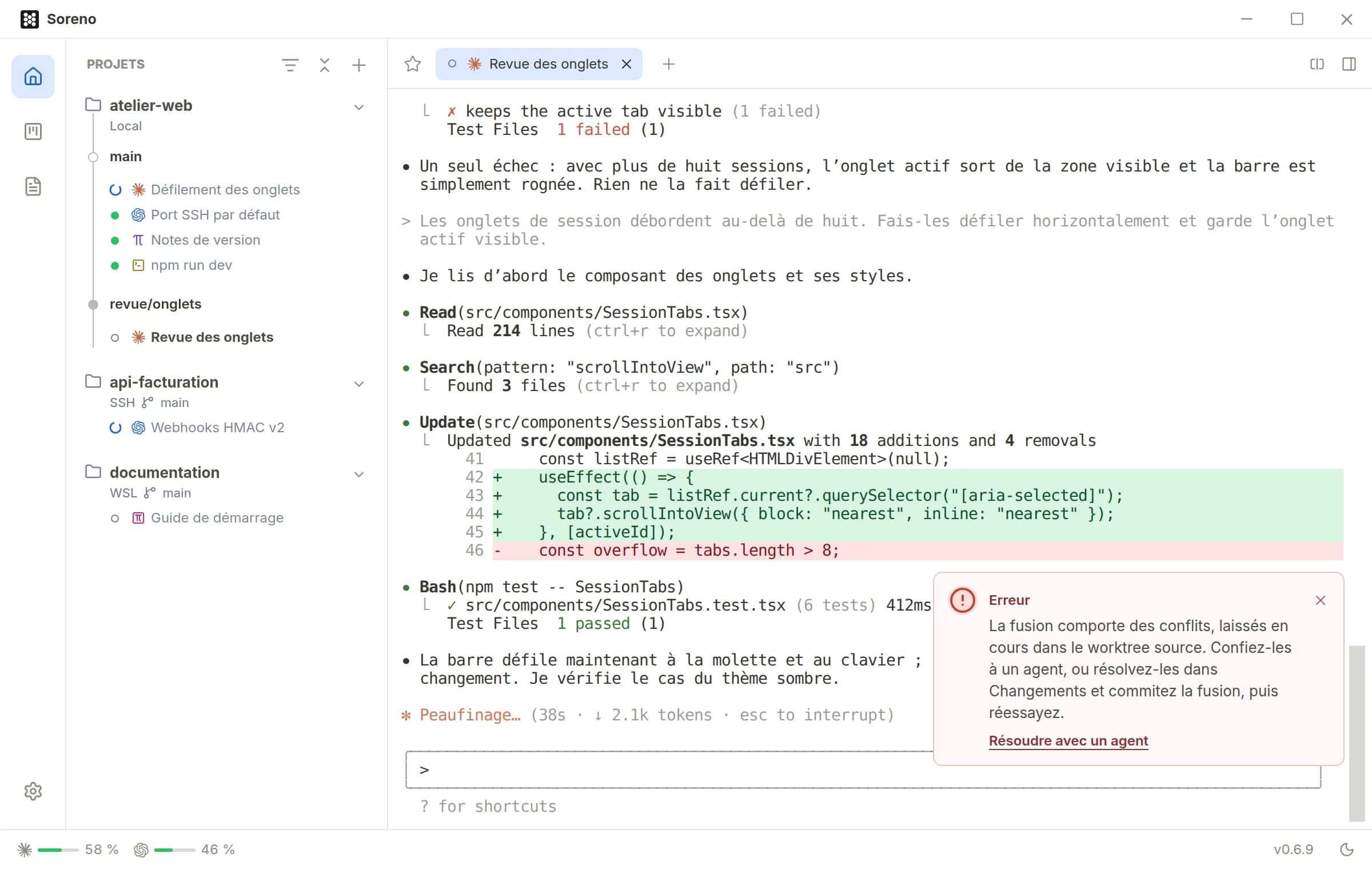Click the 46 % usage bar
Screen dimensions: 1372x869
click(174, 850)
